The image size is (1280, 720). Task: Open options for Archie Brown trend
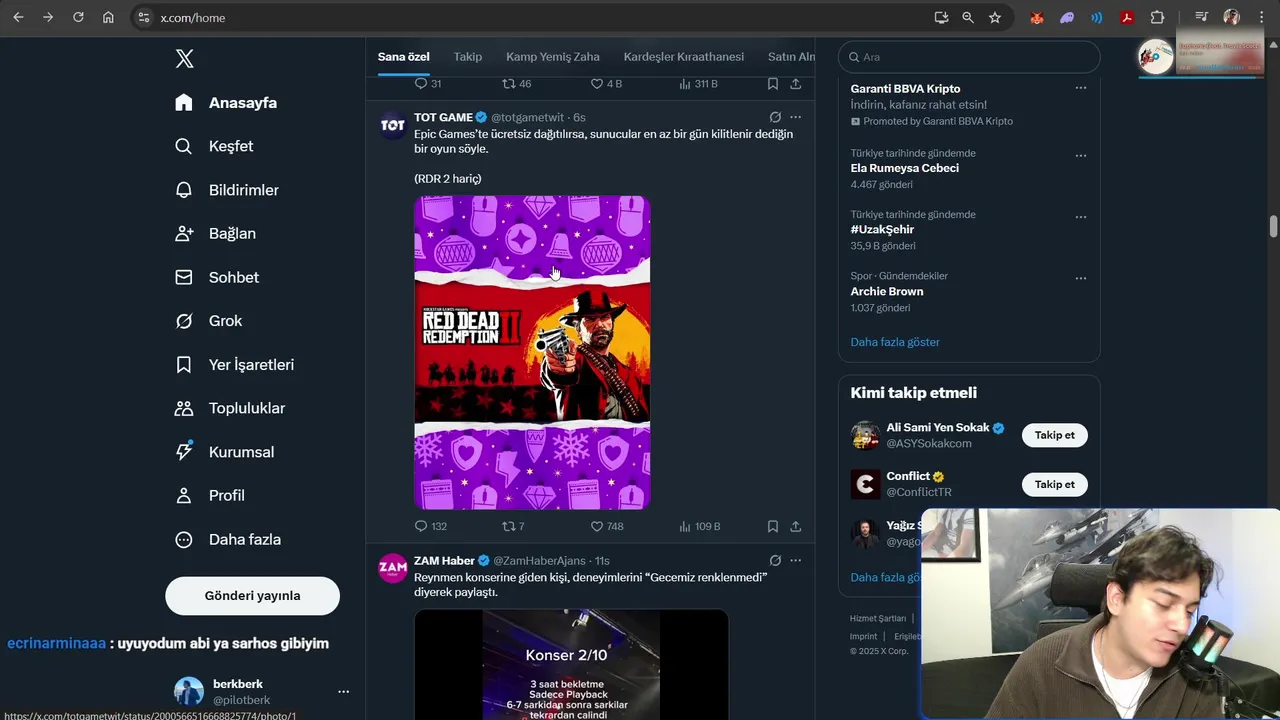click(1081, 278)
